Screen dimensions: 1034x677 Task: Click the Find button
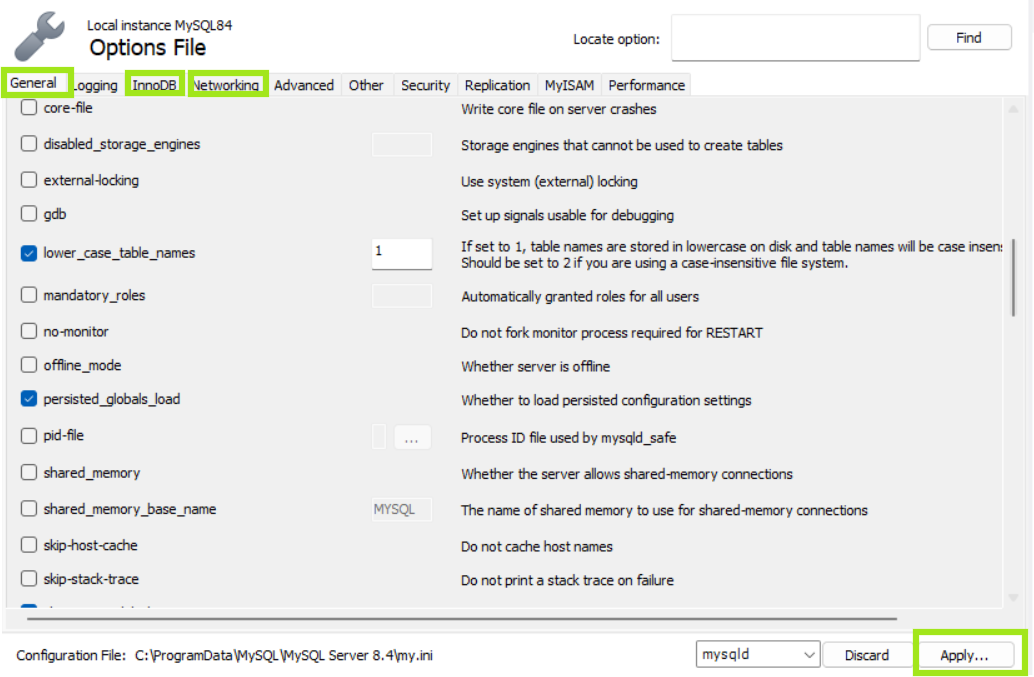point(968,38)
